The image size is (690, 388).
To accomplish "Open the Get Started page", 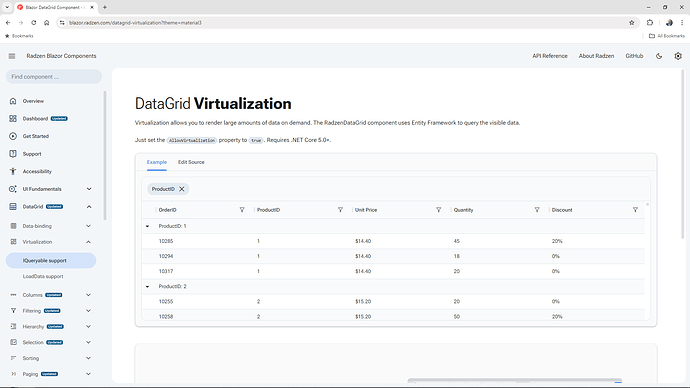I will click(36, 136).
